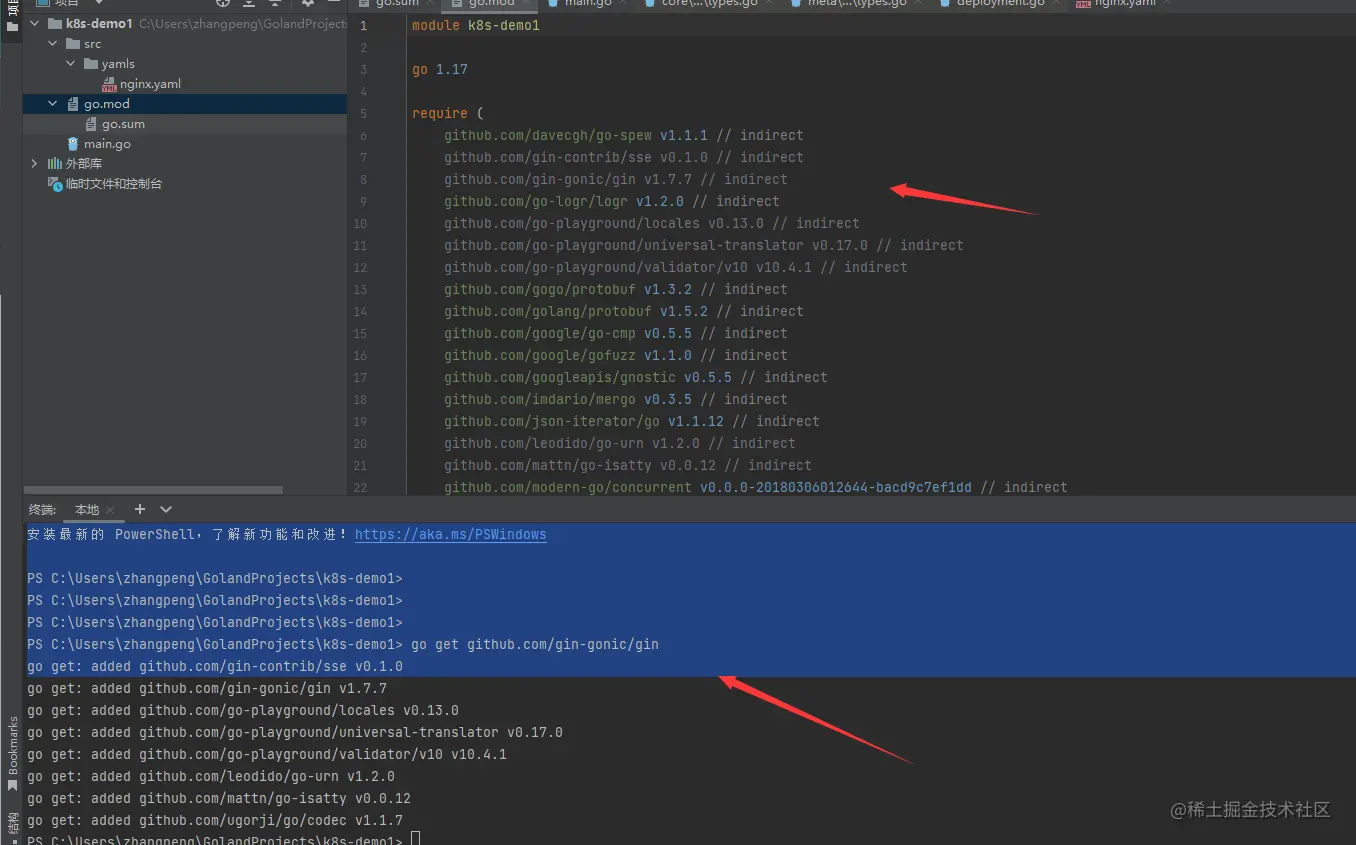This screenshot has height=845, width=1356.
Task: Click the github.com/google/go-cmp v0.5.5 line
Action: pyautogui.click(x=615, y=333)
